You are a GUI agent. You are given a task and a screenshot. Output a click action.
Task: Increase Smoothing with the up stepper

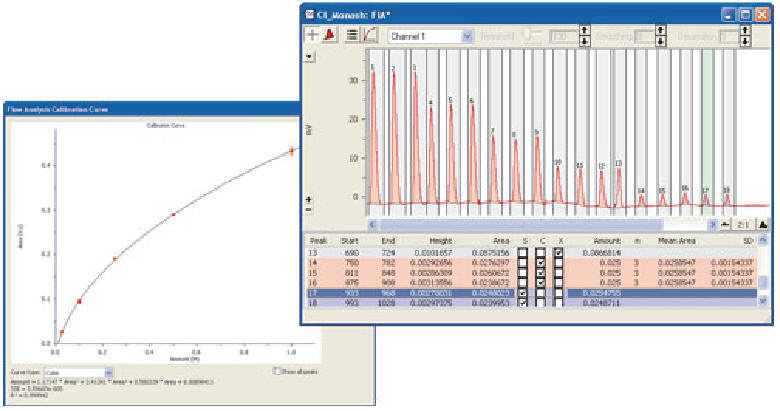[661, 31]
